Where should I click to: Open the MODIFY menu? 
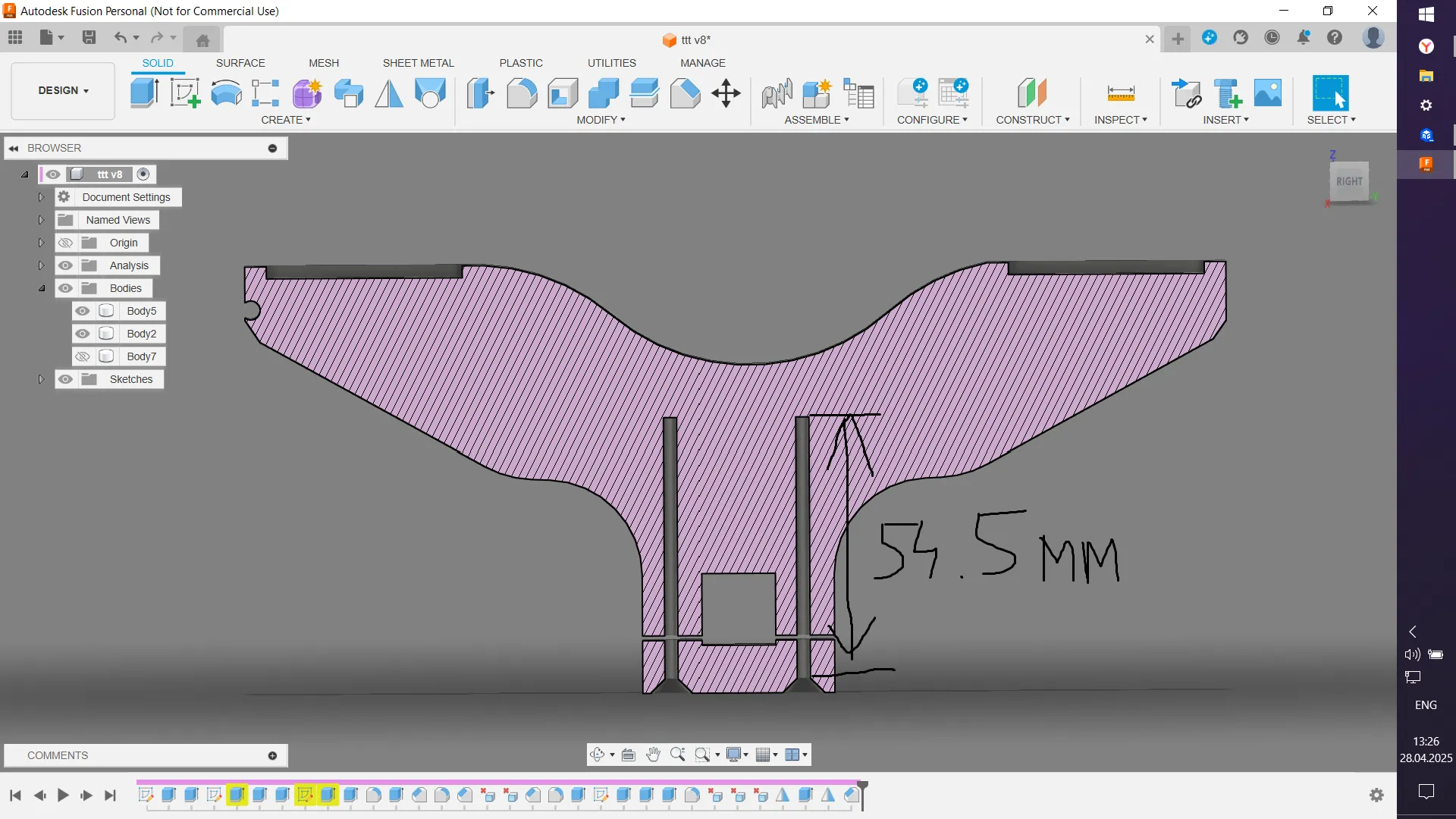pos(601,120)
